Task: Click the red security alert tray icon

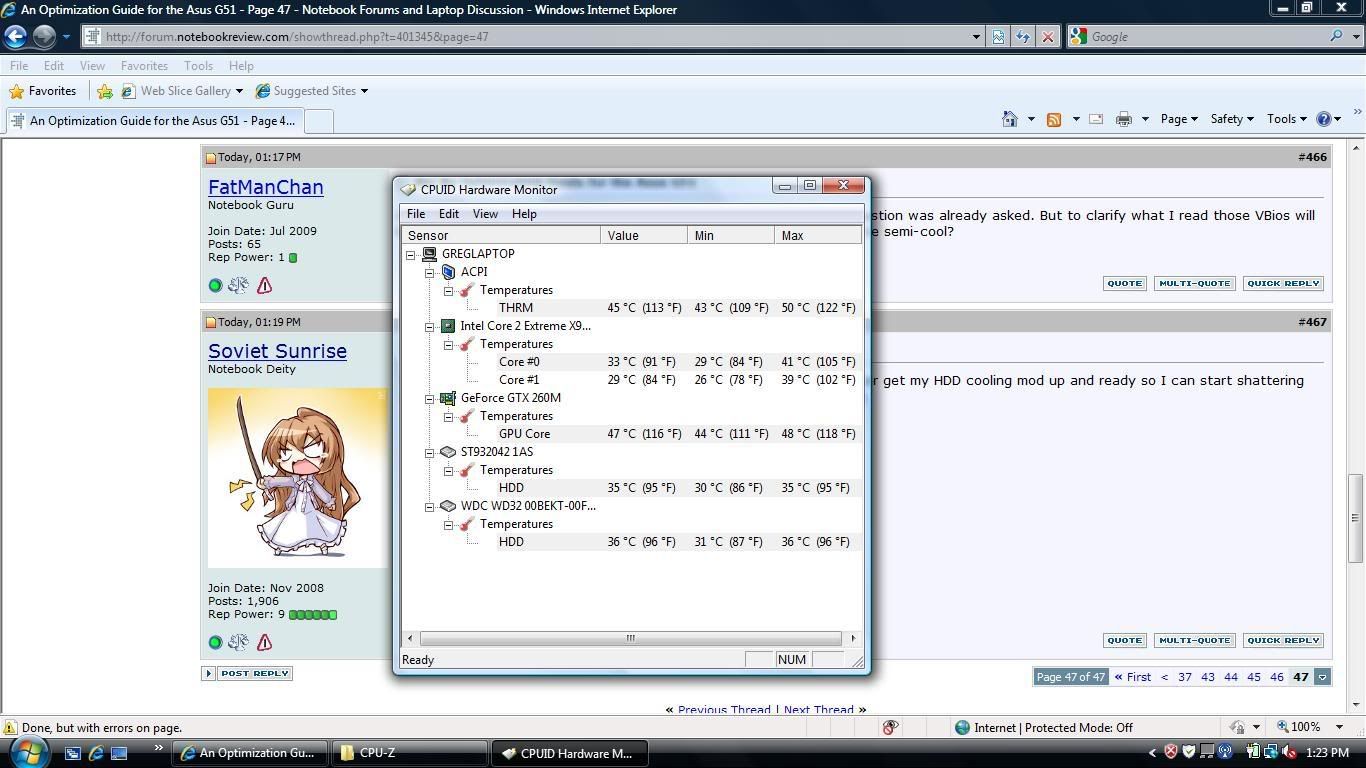Action: (x=1170, y=752)
